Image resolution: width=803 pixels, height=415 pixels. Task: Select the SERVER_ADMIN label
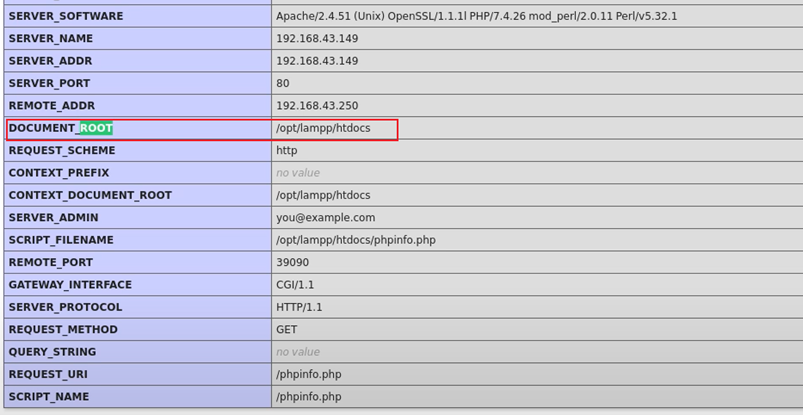coord(53,218)
